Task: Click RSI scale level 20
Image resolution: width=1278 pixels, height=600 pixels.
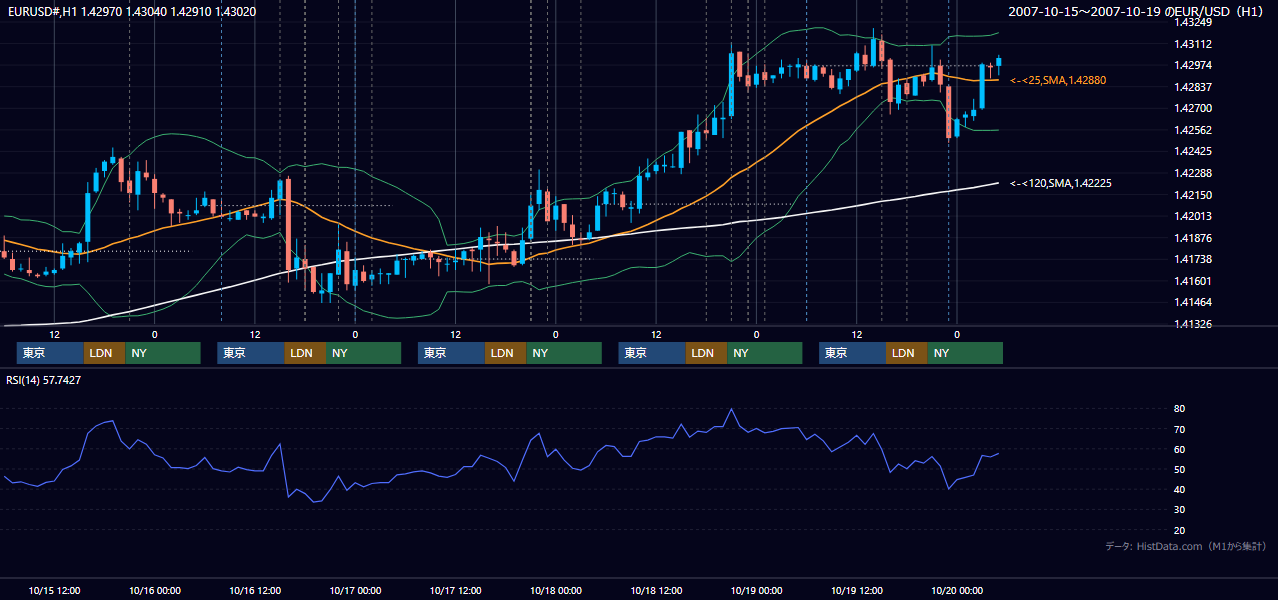Action: 1180,530
